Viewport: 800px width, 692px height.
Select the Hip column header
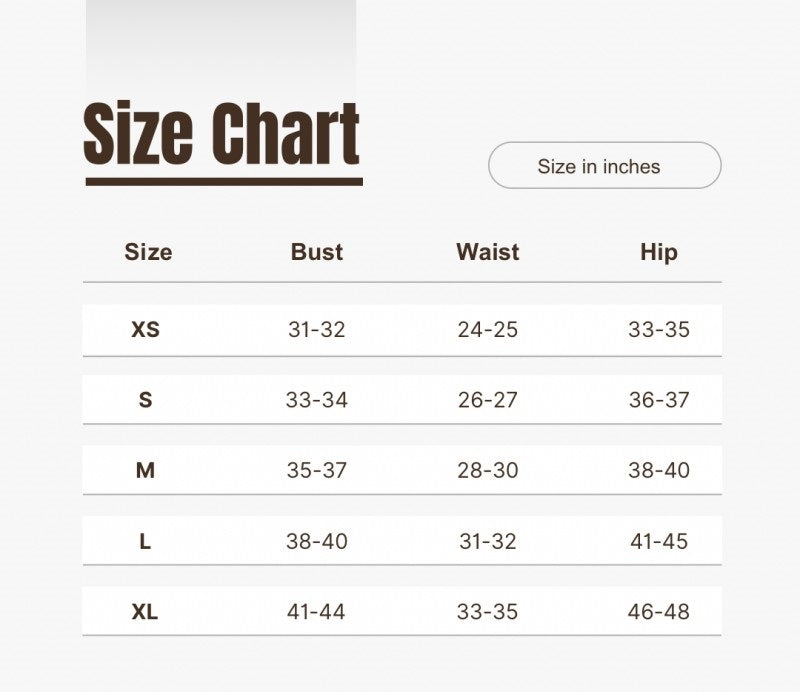pos(659,253)
